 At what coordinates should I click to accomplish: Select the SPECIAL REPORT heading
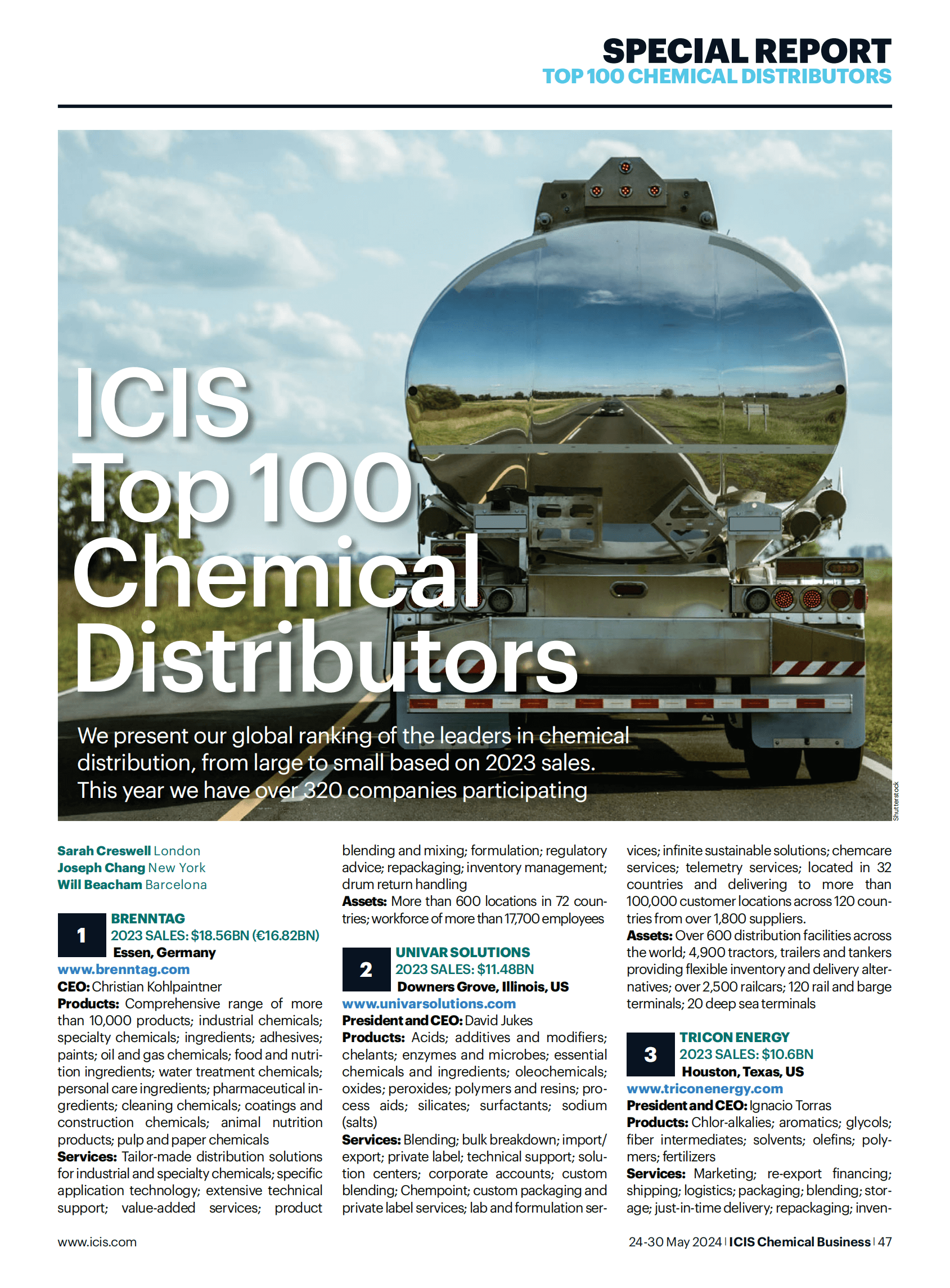pyautogui.click(x=747, y=51)
